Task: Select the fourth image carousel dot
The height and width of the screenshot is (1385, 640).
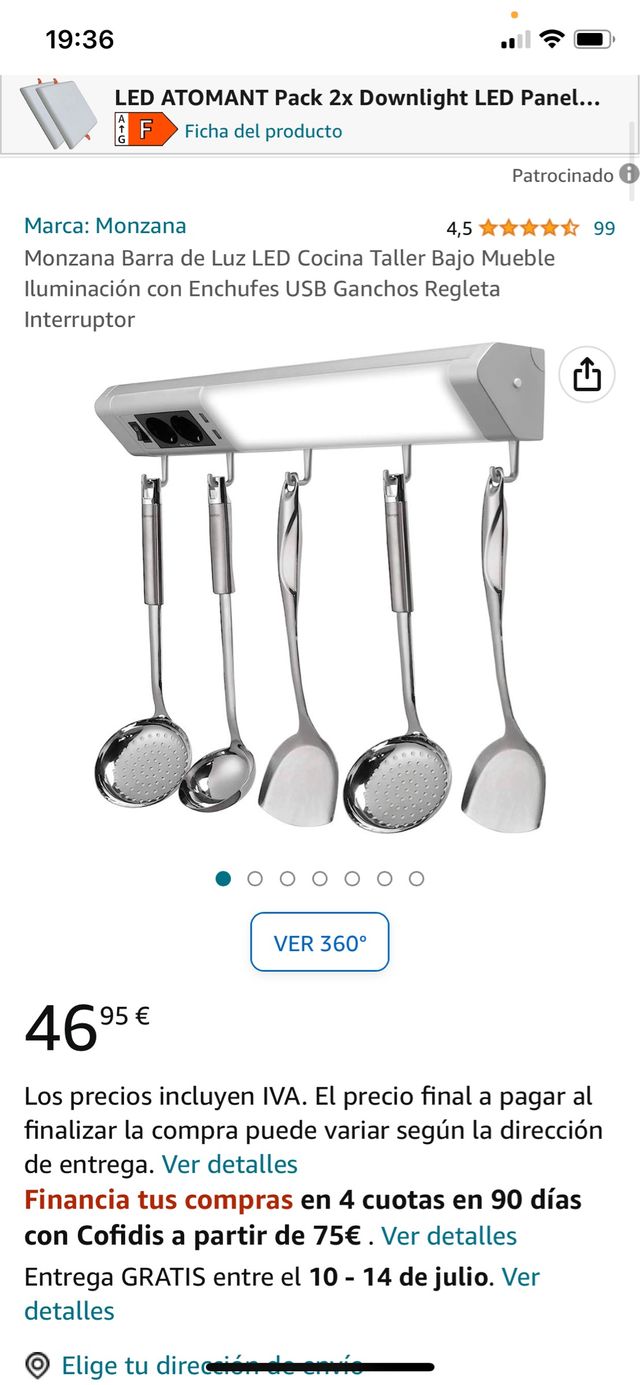Action: pos(320,878)
